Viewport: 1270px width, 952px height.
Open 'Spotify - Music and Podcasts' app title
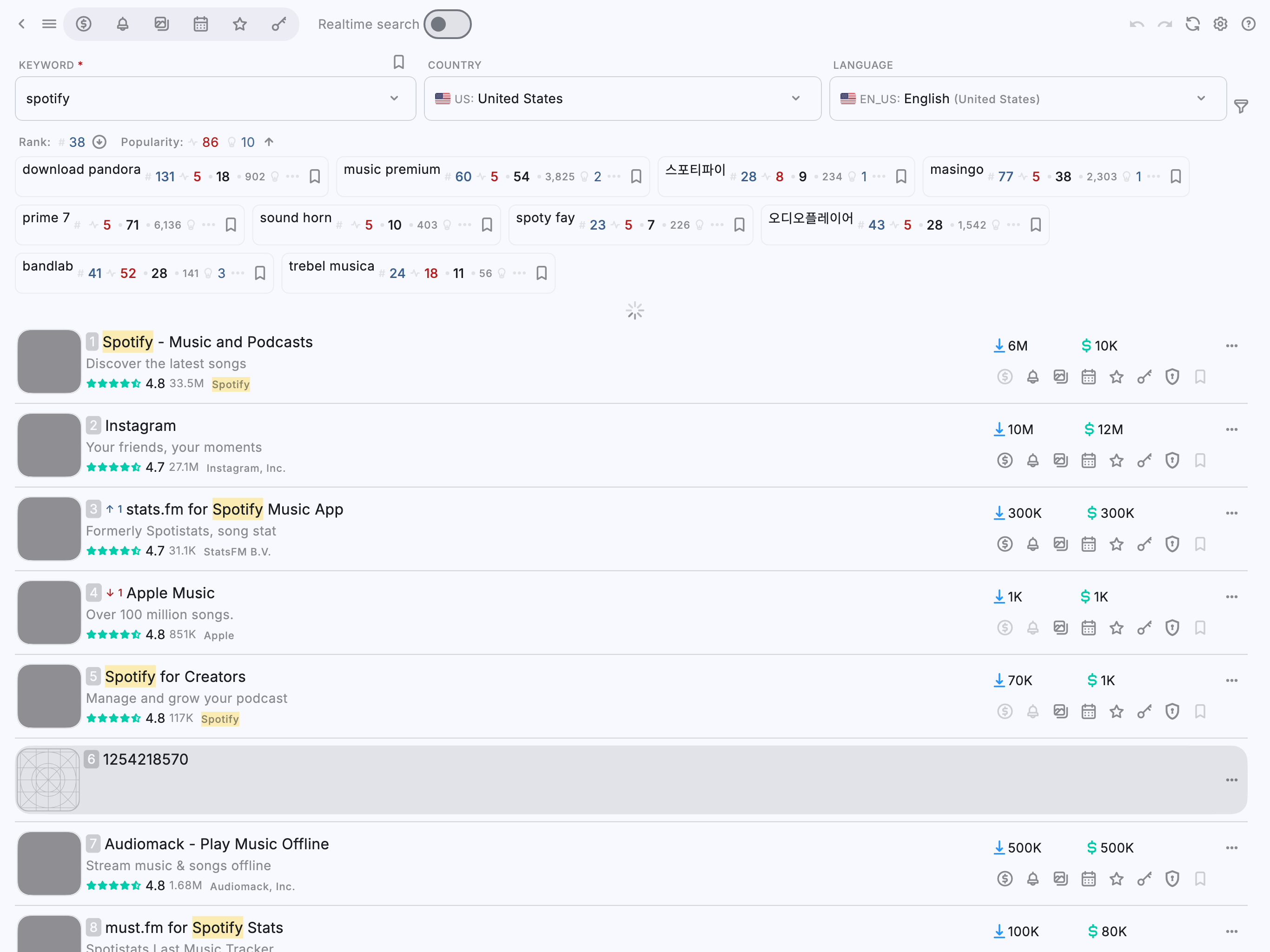tap(207, 342)
